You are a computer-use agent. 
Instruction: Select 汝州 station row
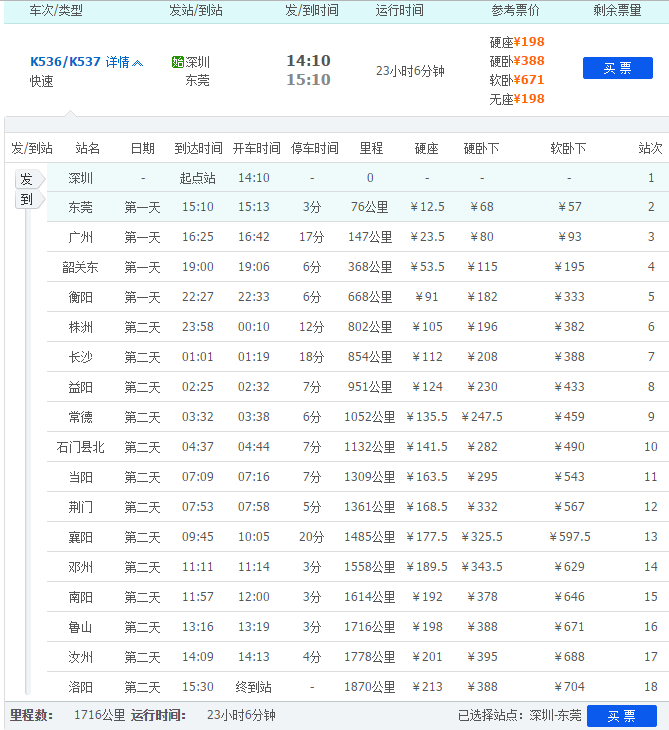point(358,657)
